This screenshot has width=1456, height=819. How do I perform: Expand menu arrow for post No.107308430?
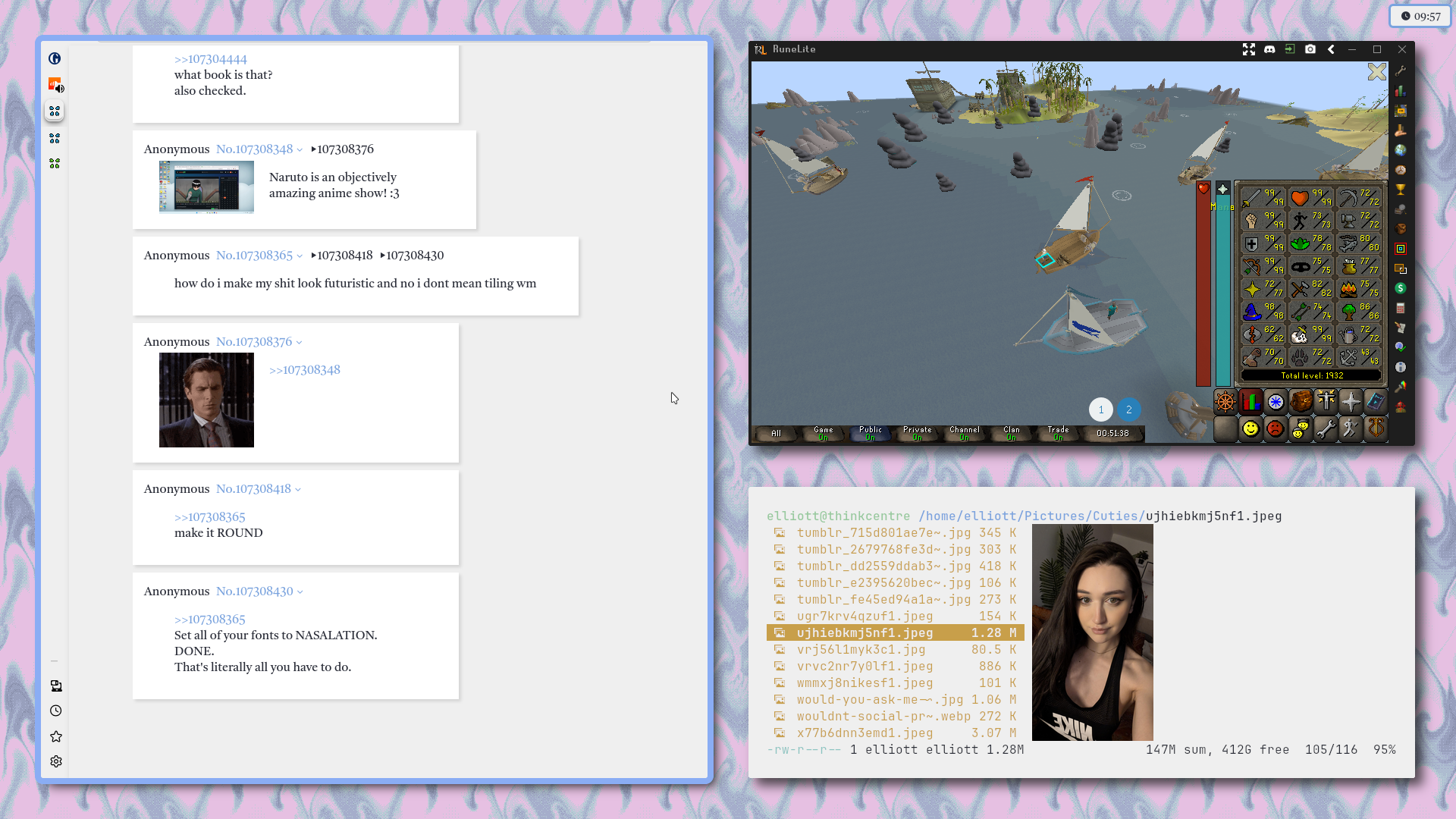(300, 592)
